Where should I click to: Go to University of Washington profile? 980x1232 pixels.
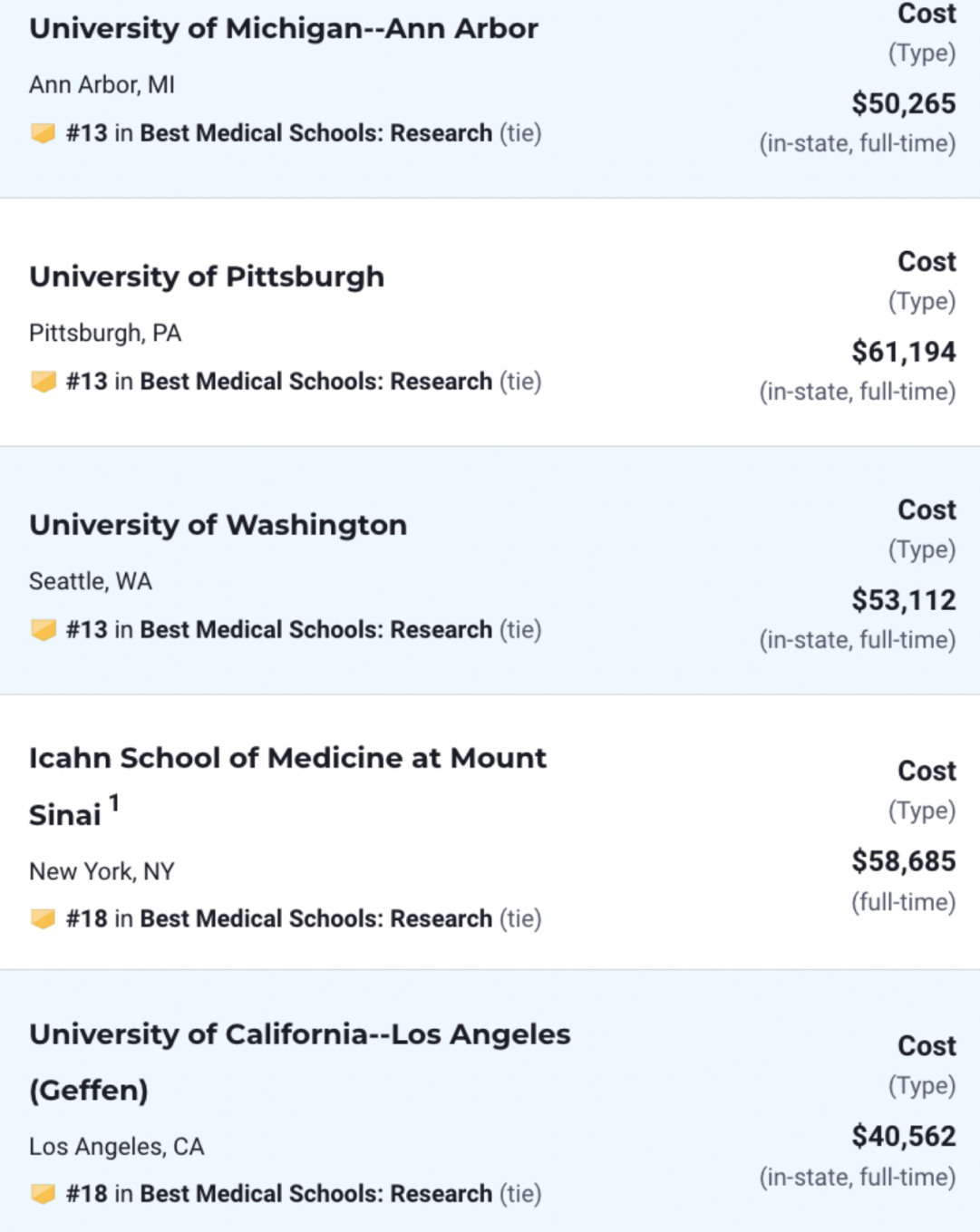[218, 526]
